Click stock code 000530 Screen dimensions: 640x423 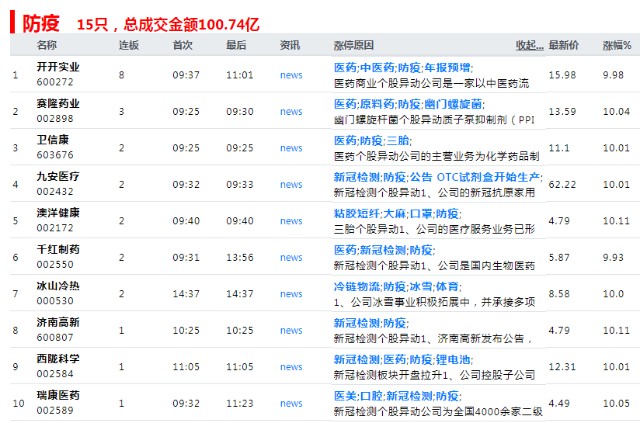(x=55, y=301)
